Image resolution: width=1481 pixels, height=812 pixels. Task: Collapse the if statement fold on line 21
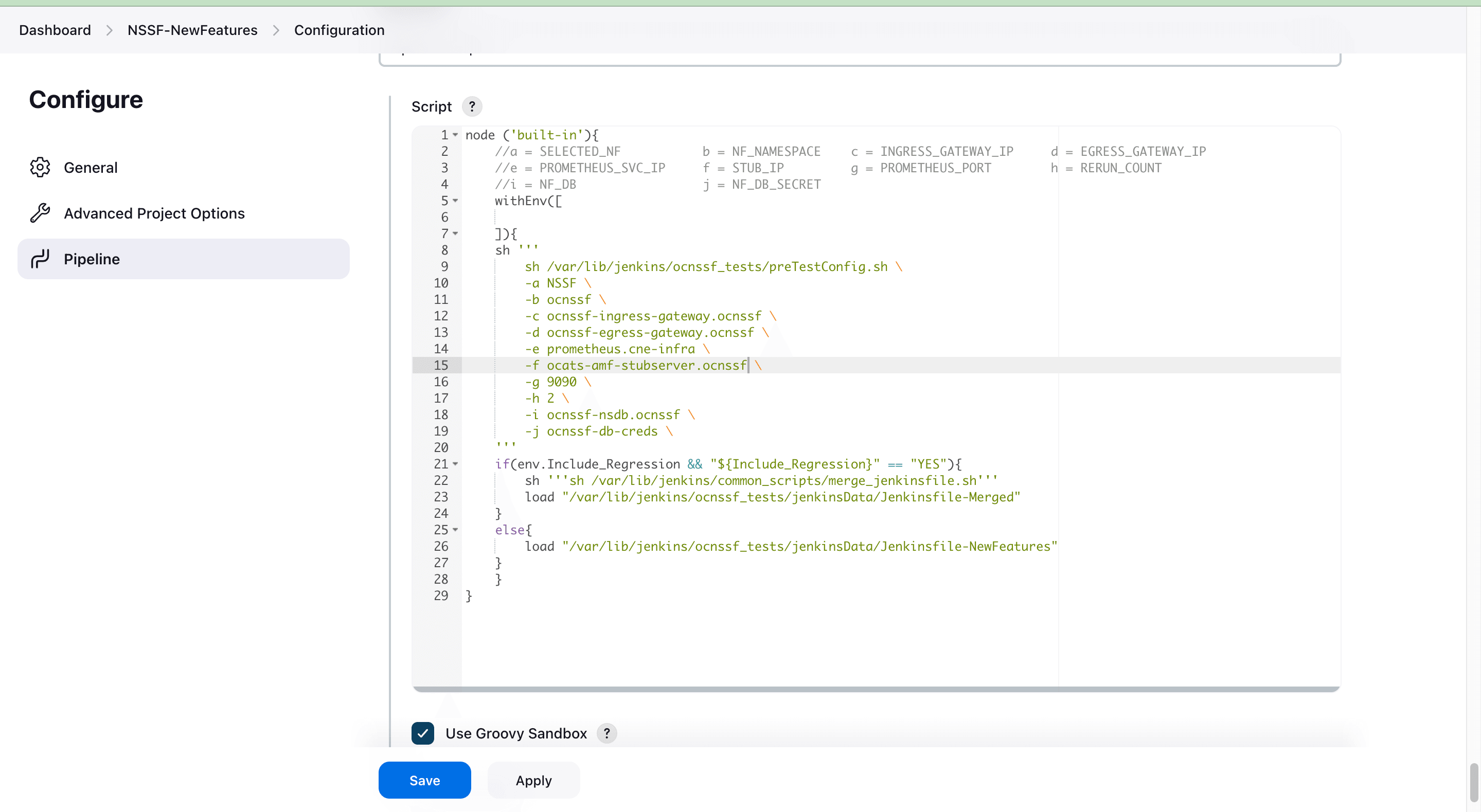(x=455, y=464)
